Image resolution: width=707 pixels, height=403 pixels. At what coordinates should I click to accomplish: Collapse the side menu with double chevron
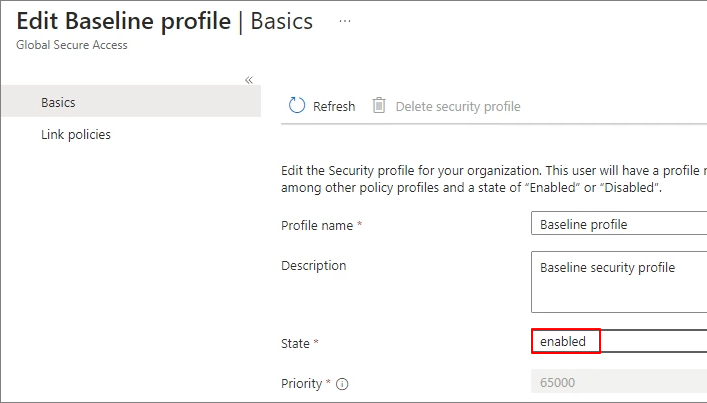tap(249, 80)
